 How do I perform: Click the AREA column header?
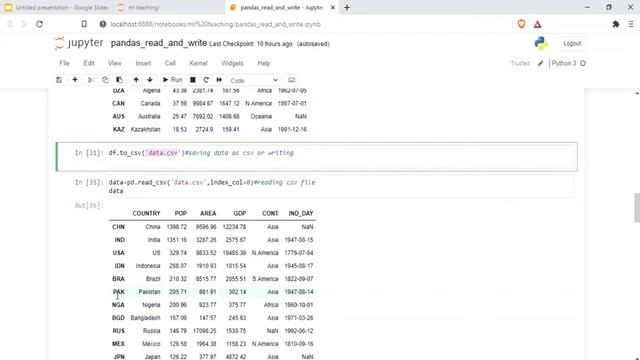[x=208, y=213]
